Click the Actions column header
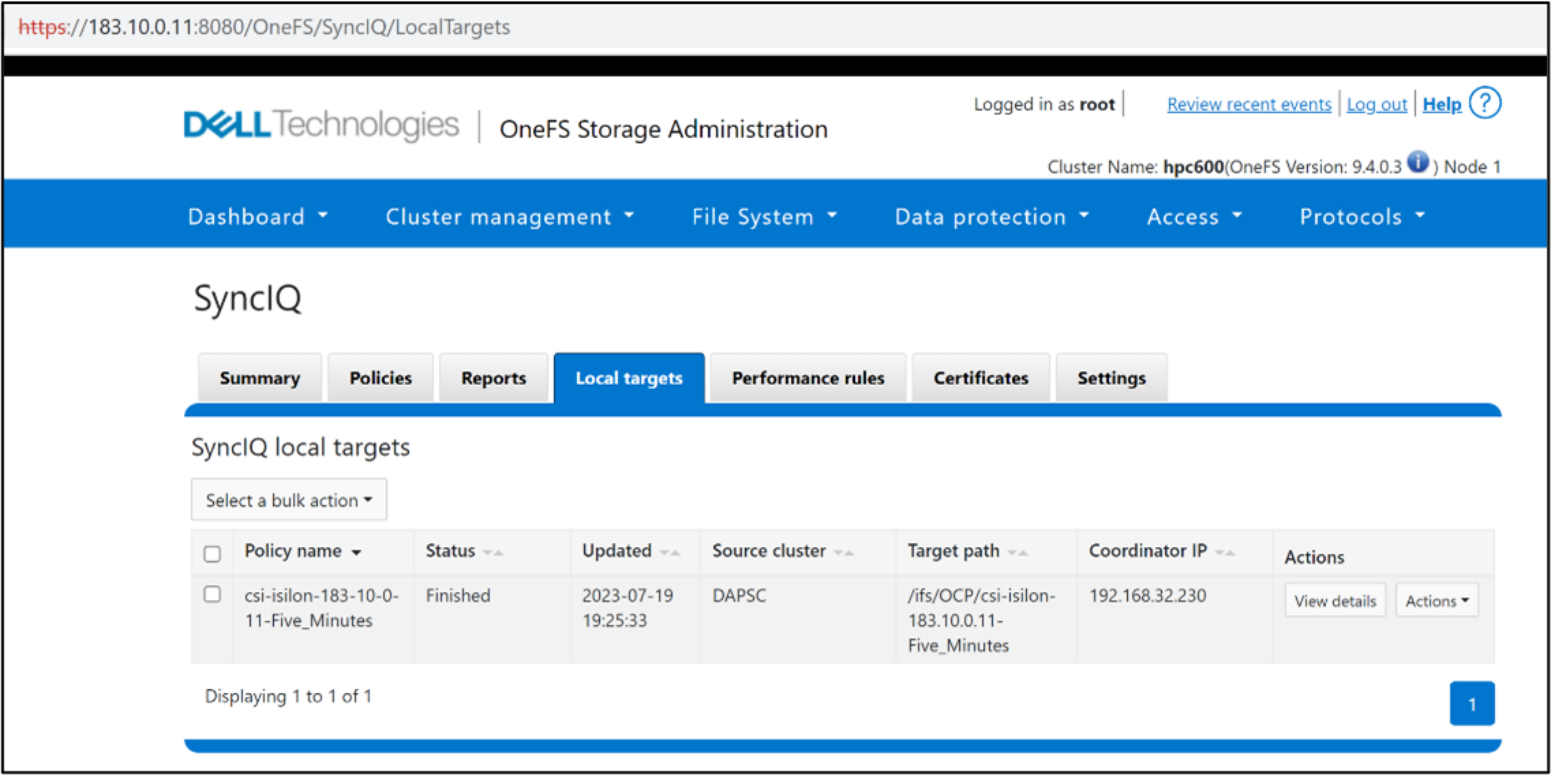Image resolution: width=1551 pixels, height=775 pixels. point(1314,557)
